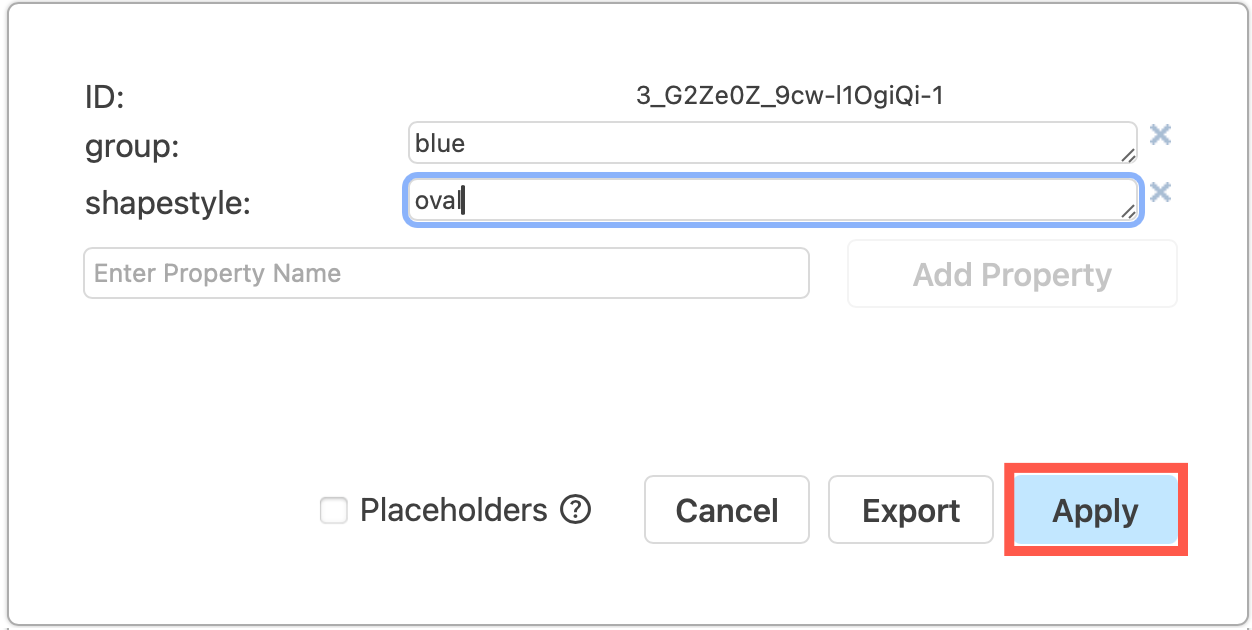Cancel the edit data dialog
1252x630 pixels.
727,510
